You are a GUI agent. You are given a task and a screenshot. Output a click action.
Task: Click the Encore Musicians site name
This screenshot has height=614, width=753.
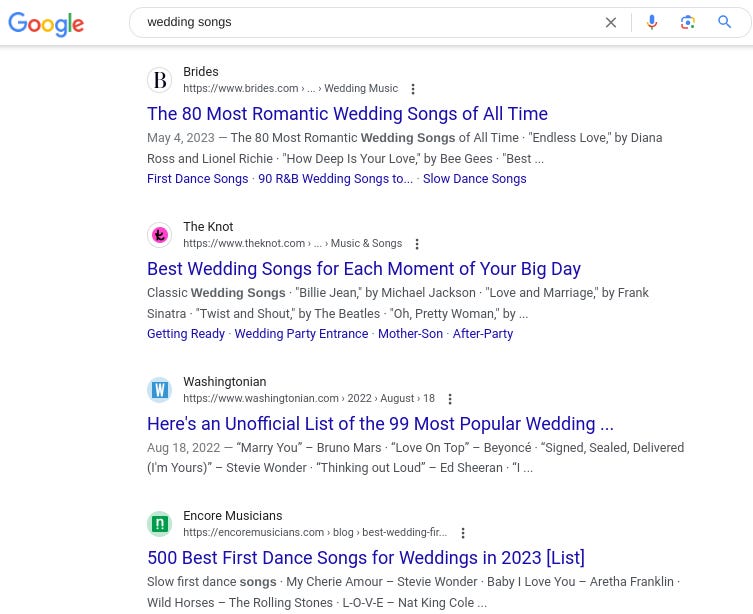tap(232, 516)
